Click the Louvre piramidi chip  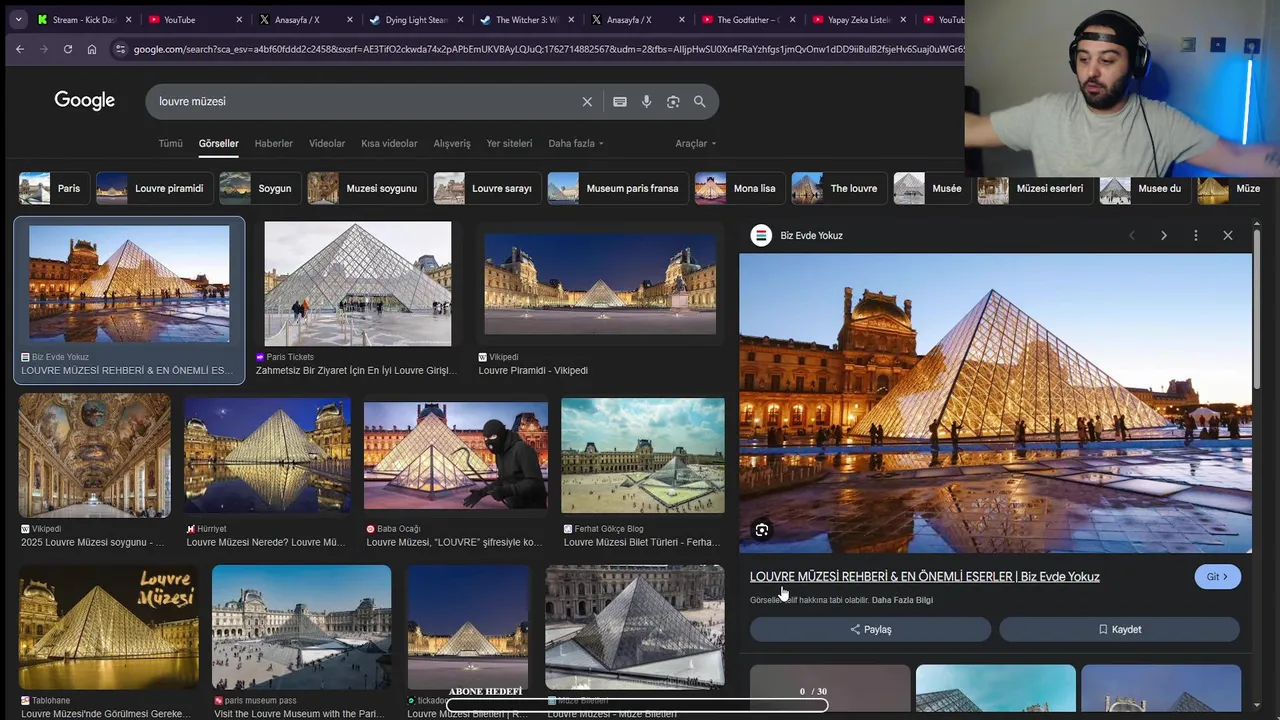tap(153, 188)
